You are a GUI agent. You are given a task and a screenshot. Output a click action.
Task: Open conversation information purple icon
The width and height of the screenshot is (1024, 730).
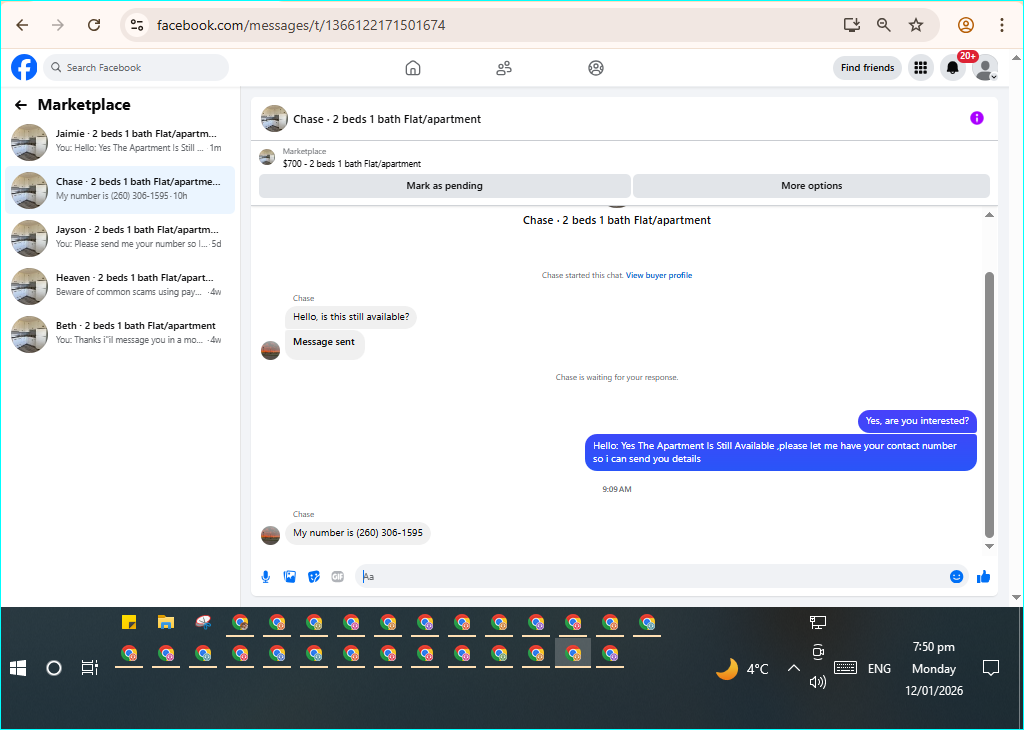click(x=977, y=118)
